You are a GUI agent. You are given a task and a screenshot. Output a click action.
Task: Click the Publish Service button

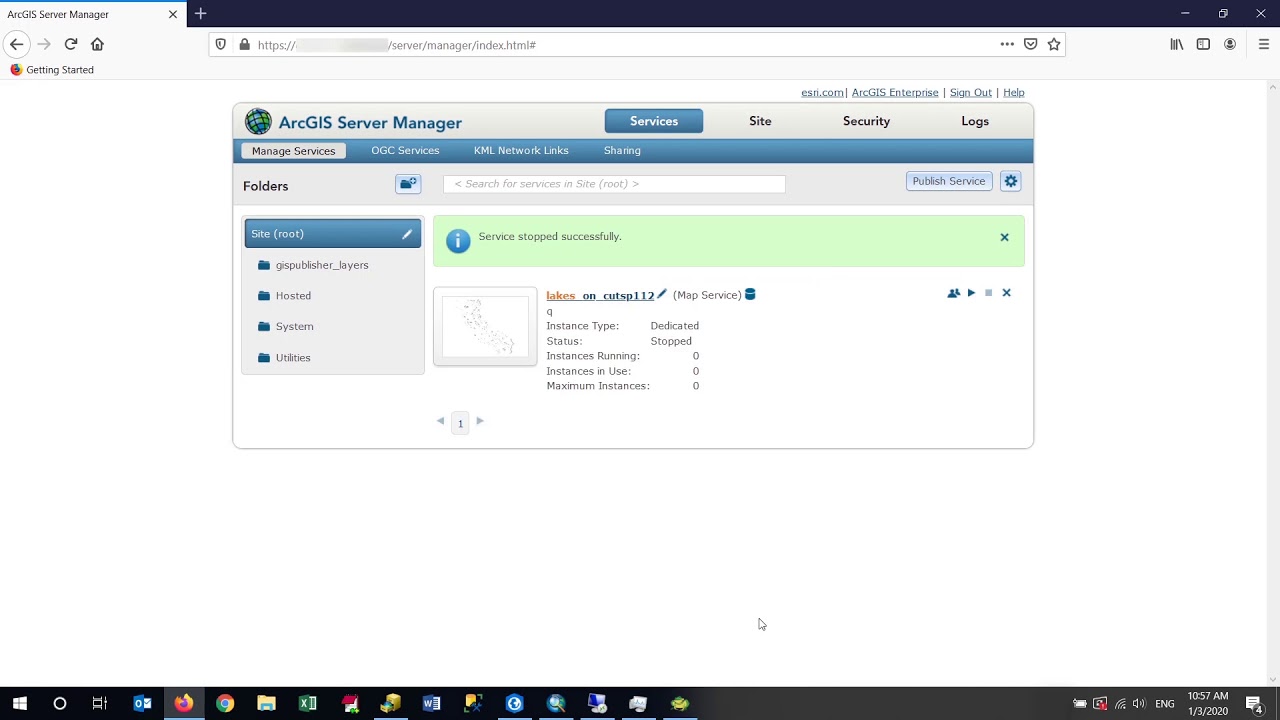tap(949, 181)
